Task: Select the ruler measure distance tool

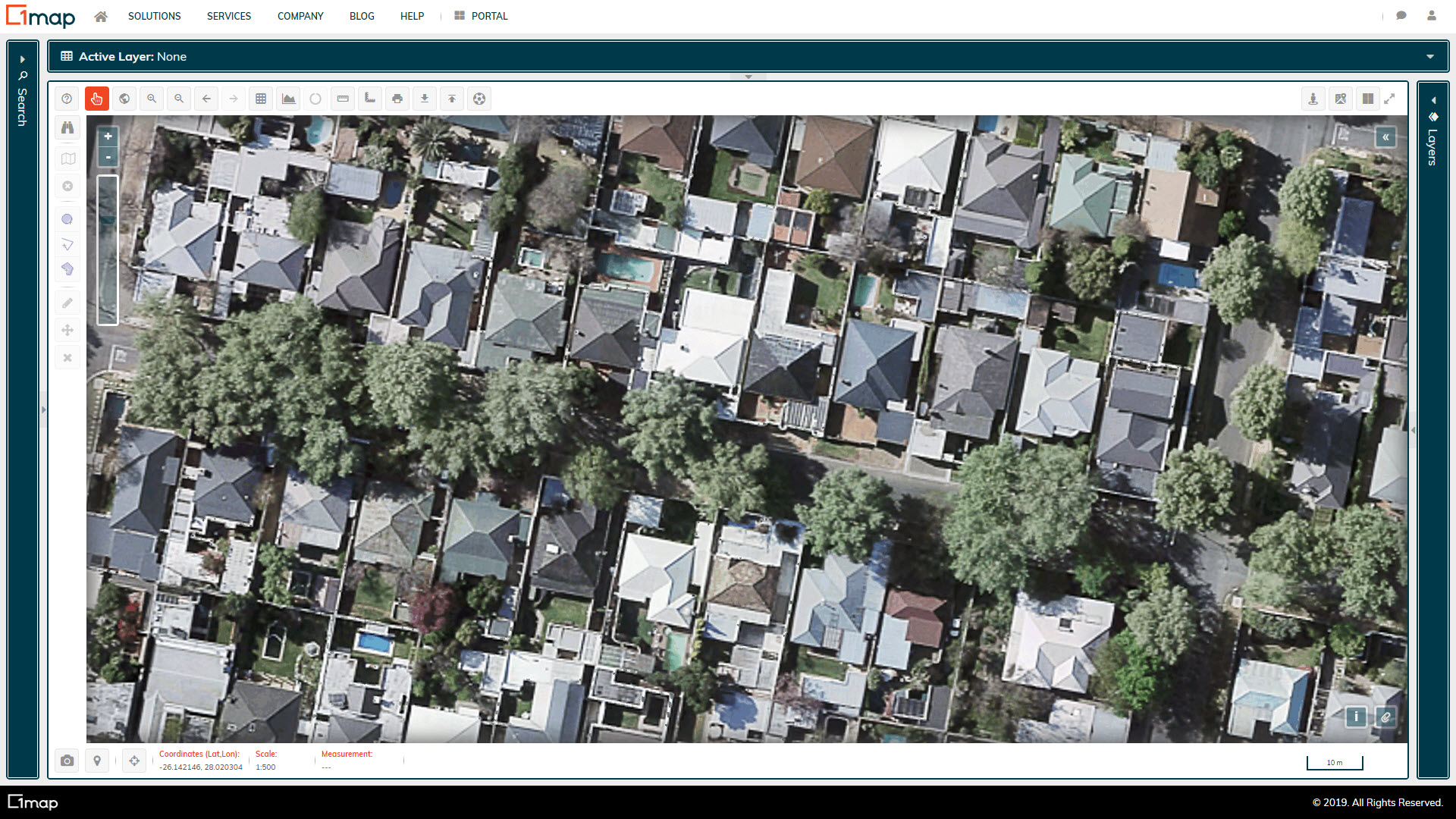Action: (x=343, y=99)
